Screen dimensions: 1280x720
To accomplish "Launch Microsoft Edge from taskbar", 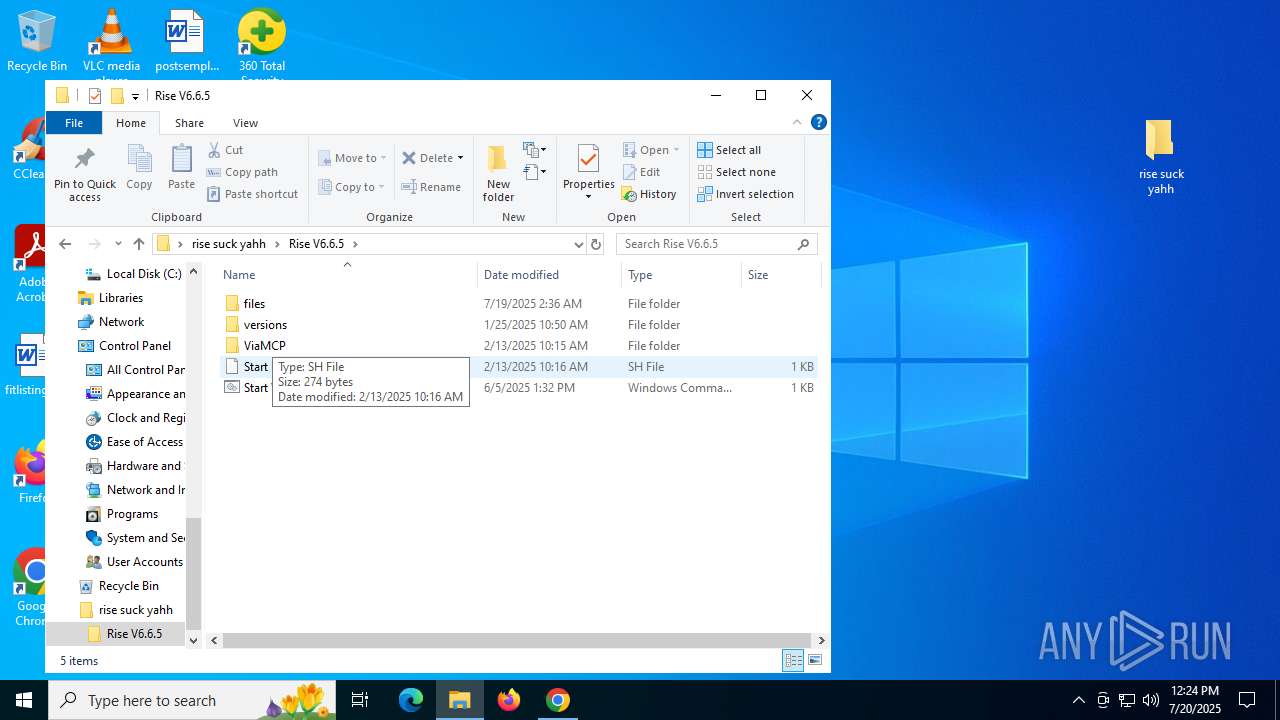I will (411, 700).
